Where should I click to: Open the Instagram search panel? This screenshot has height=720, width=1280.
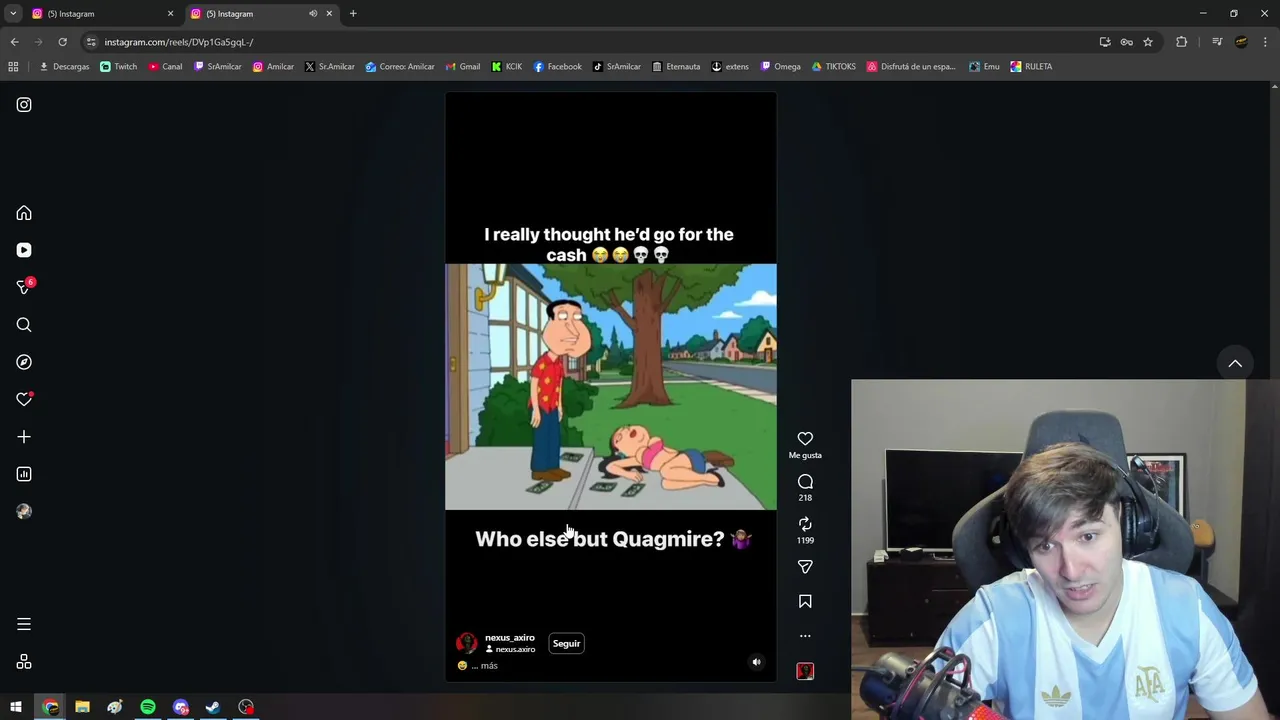point(24,325)
